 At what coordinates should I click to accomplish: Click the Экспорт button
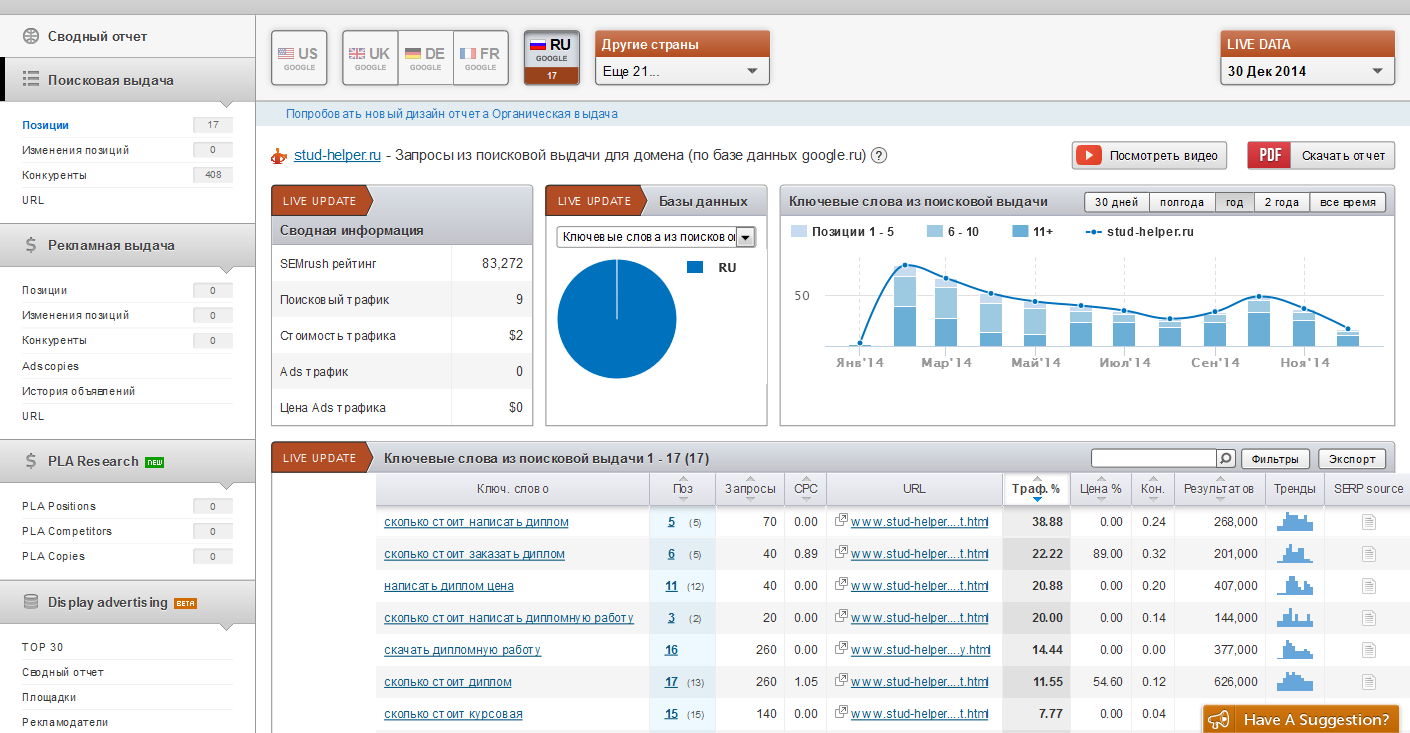pos(1352,459)
